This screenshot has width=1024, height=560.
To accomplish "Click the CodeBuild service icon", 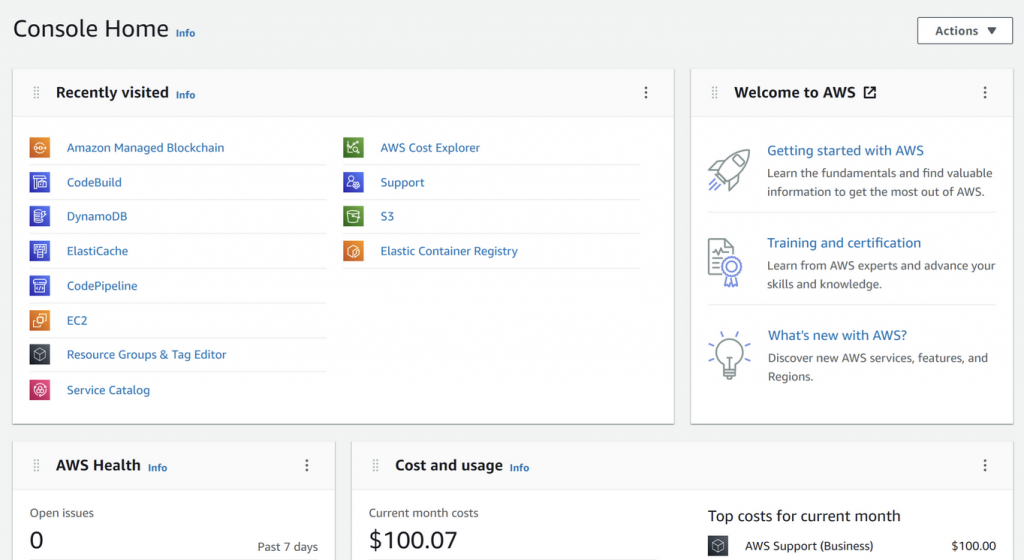I will tap(40, 182).
